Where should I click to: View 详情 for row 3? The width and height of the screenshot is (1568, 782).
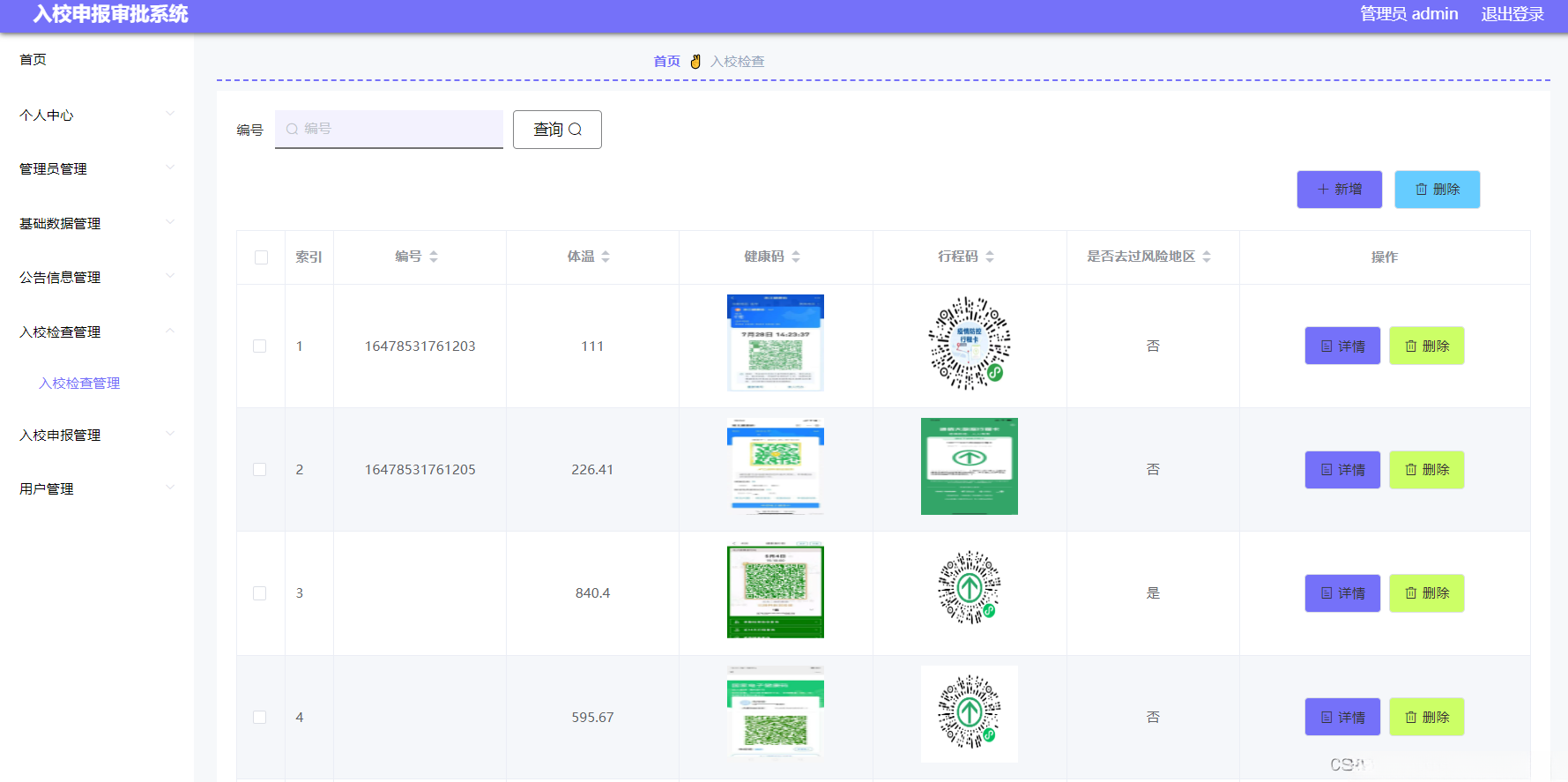pos(1342,592)
